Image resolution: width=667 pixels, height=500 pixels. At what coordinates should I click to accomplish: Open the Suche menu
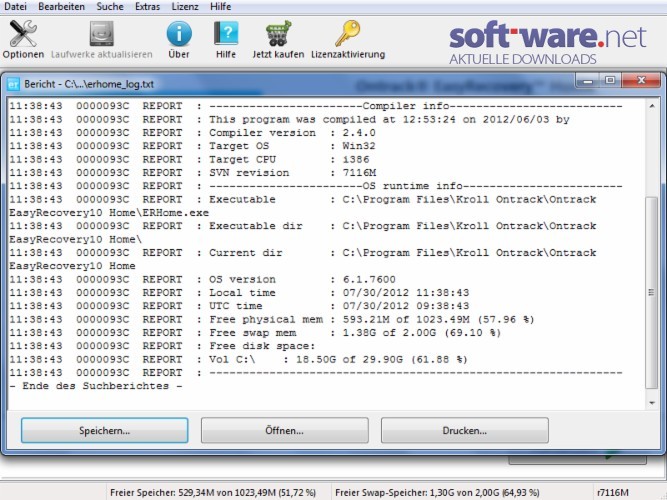(110, 6)
